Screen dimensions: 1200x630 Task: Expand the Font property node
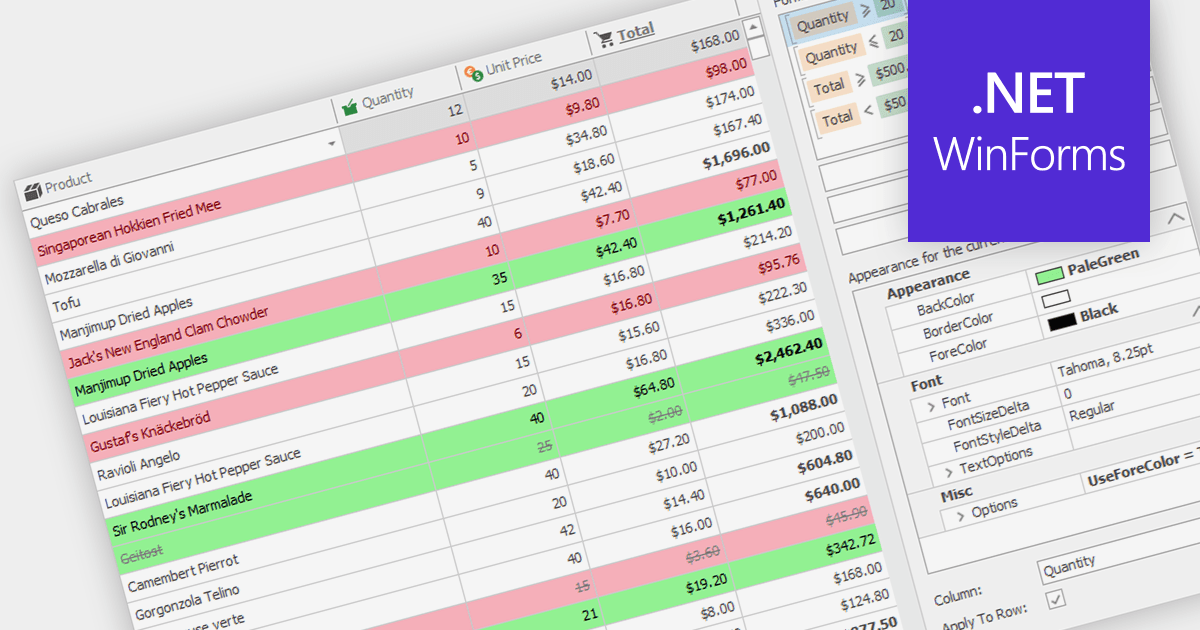tap(932, 406)
